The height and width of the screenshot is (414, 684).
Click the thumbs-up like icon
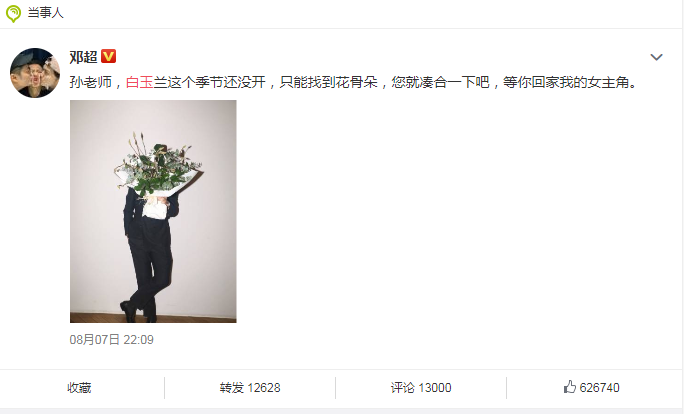[569, 387]
